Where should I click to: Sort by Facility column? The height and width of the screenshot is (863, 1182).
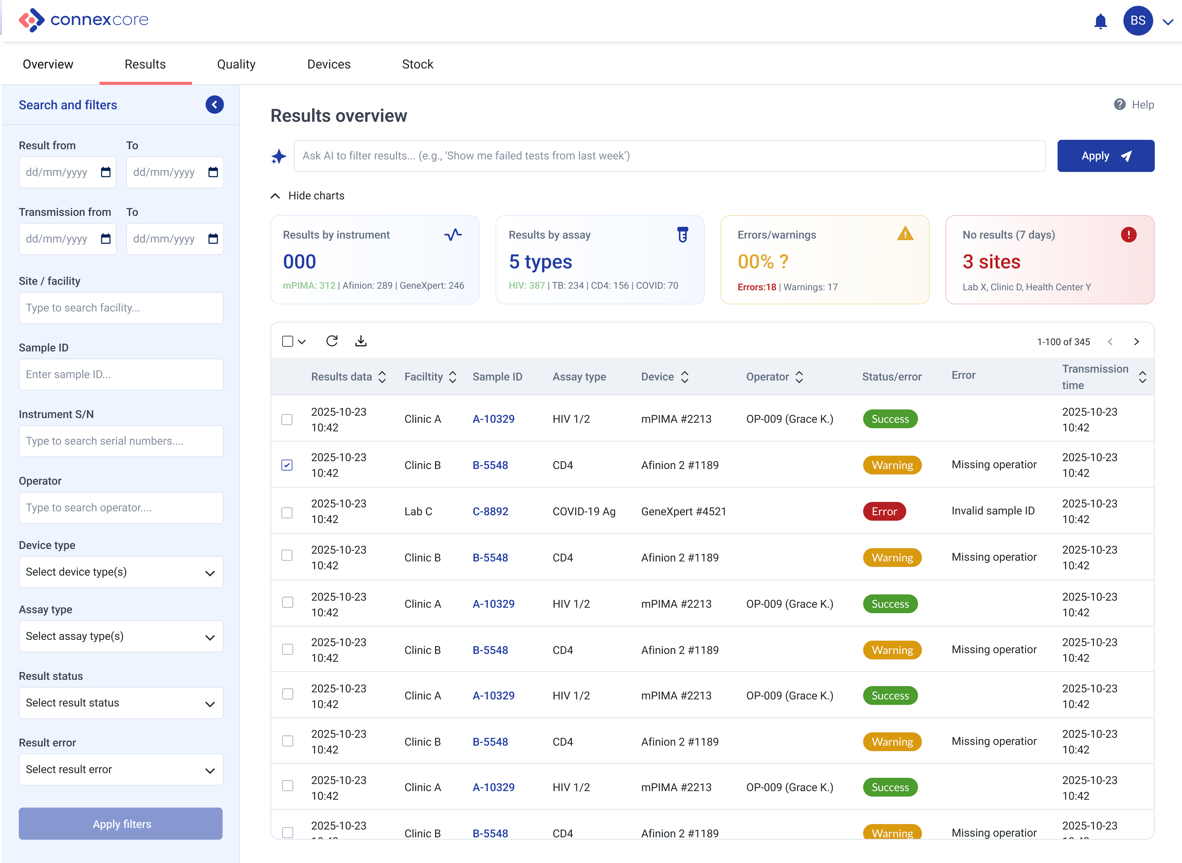click(452, 377)
